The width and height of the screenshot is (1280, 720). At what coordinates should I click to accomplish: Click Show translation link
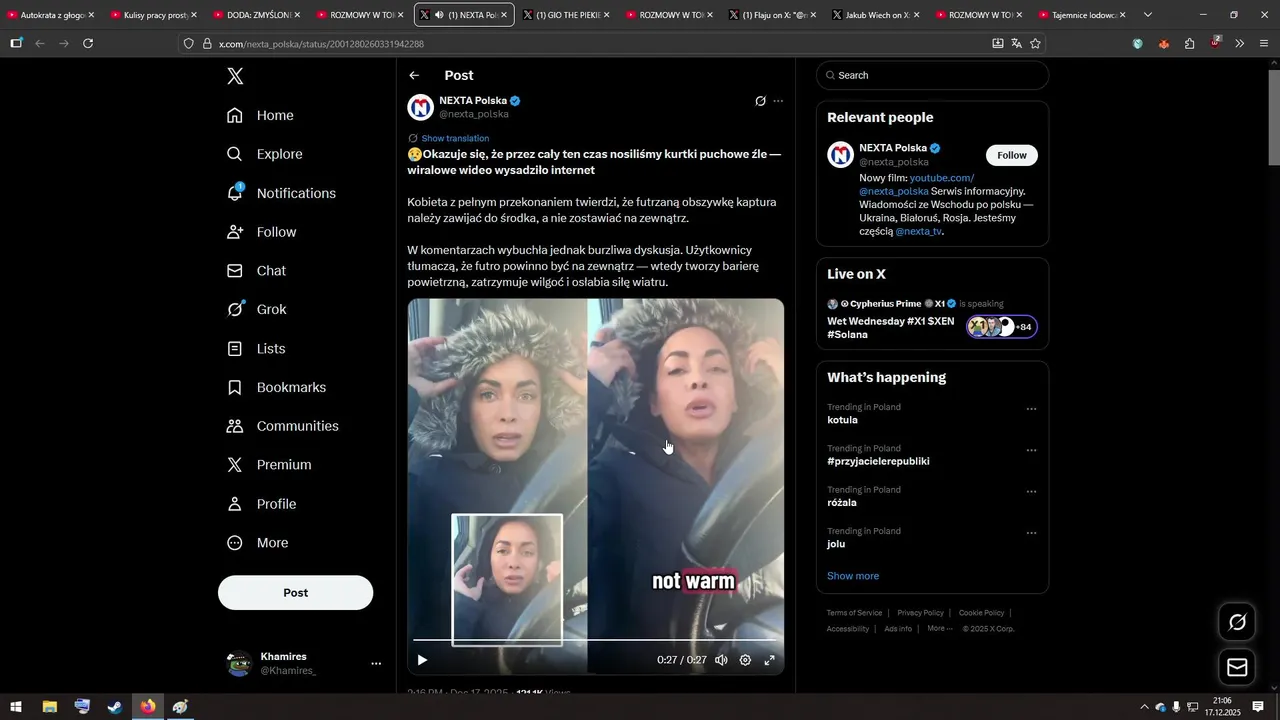pos(455,138)
